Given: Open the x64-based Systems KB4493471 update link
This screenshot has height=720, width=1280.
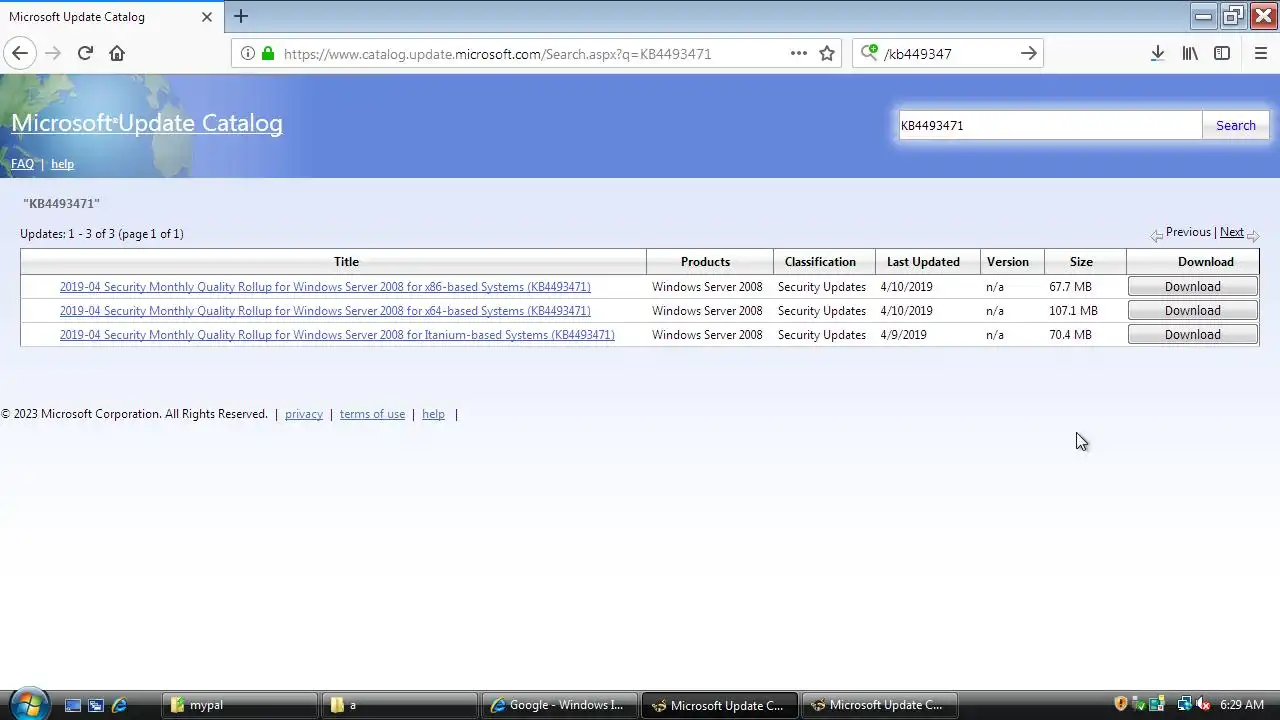Looking at the screenshot, I should [325, 311].
